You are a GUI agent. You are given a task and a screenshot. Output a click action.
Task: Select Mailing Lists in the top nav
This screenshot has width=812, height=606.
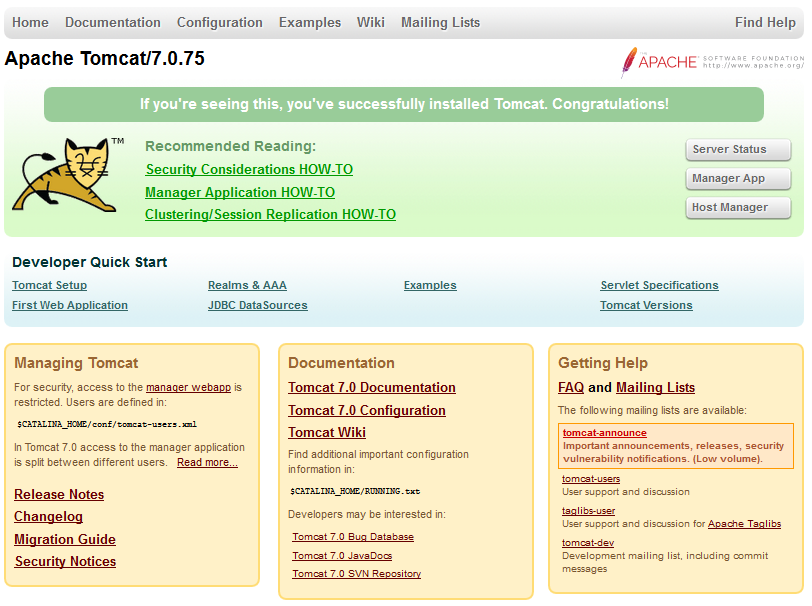[x=440, y=22]
